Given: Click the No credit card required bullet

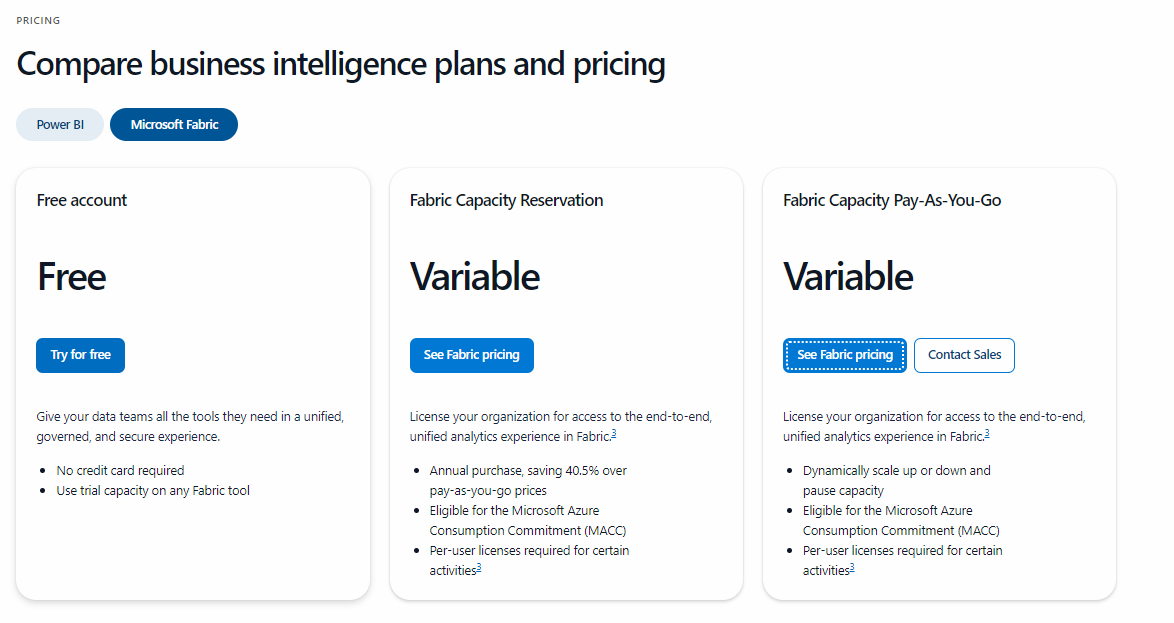Looking at the screenshot, I should pos(120,470).
